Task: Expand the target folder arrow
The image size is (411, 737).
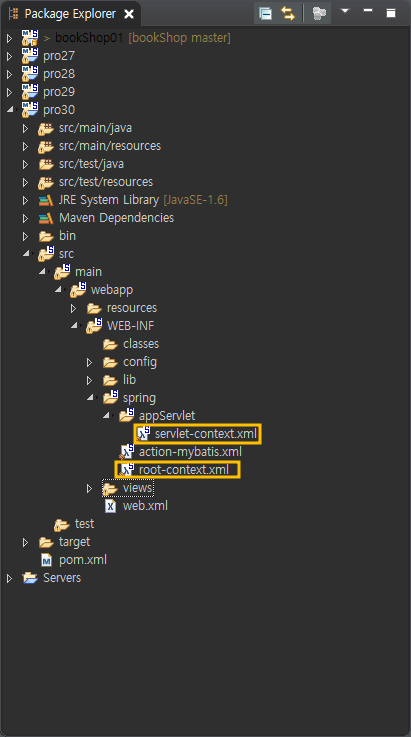Action: (25, 542)
